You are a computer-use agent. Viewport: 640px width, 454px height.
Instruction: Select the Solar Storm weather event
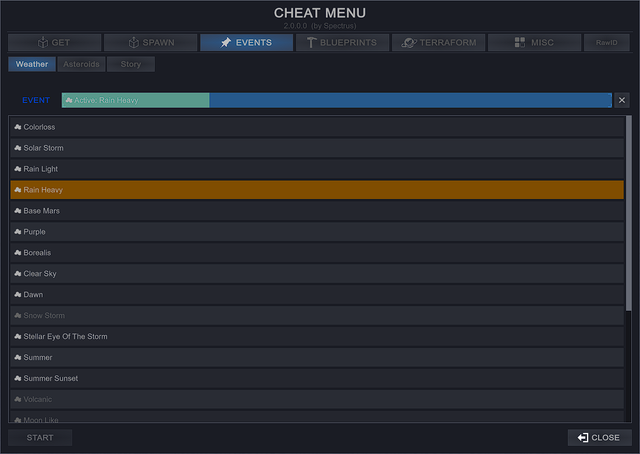(317, 148)
